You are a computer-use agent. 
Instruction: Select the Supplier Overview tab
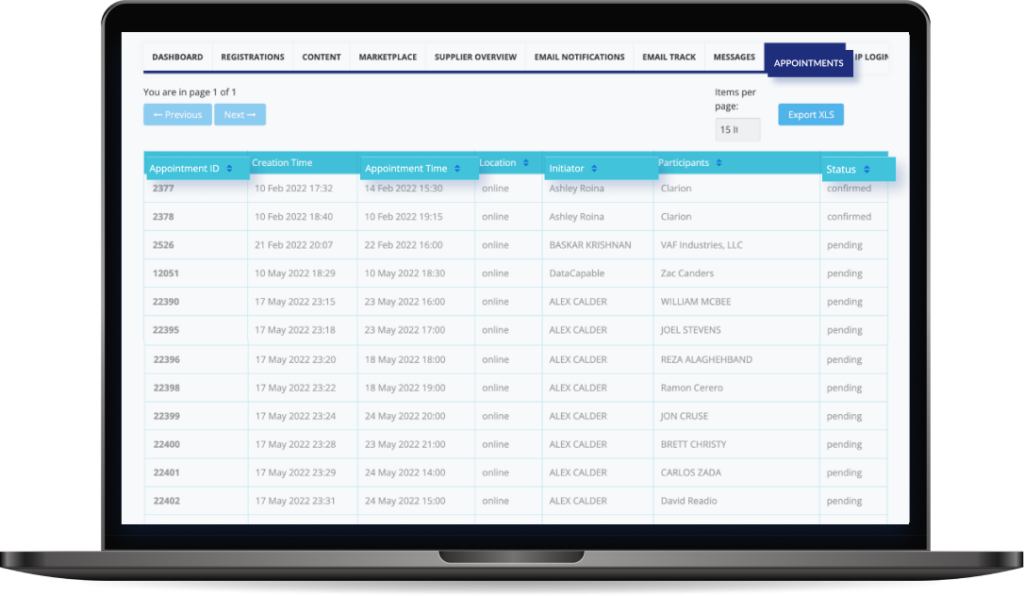coord(475,57)
